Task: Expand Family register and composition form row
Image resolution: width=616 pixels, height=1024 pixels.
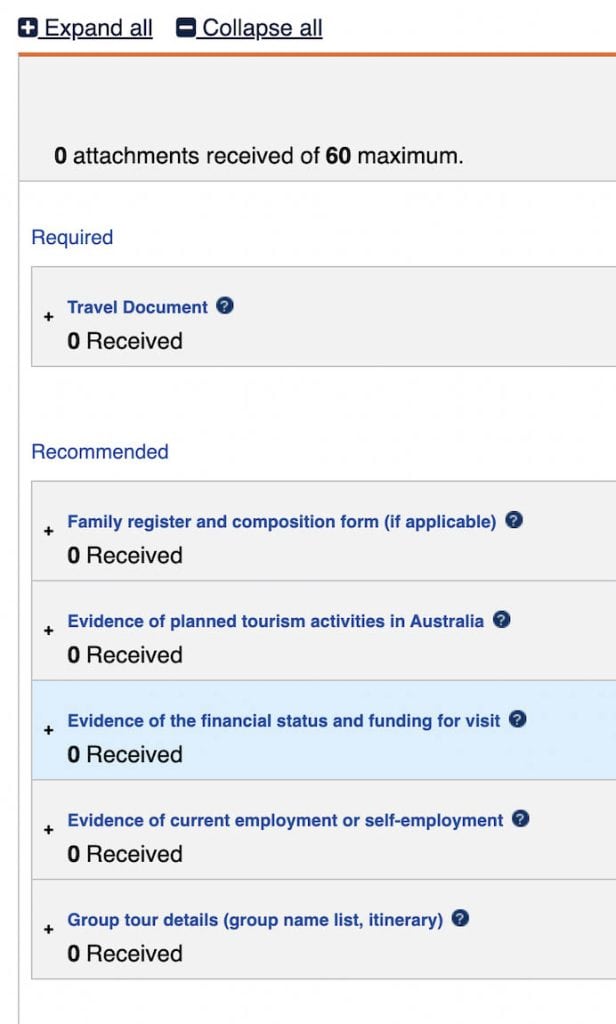Action: click(48, 531)
